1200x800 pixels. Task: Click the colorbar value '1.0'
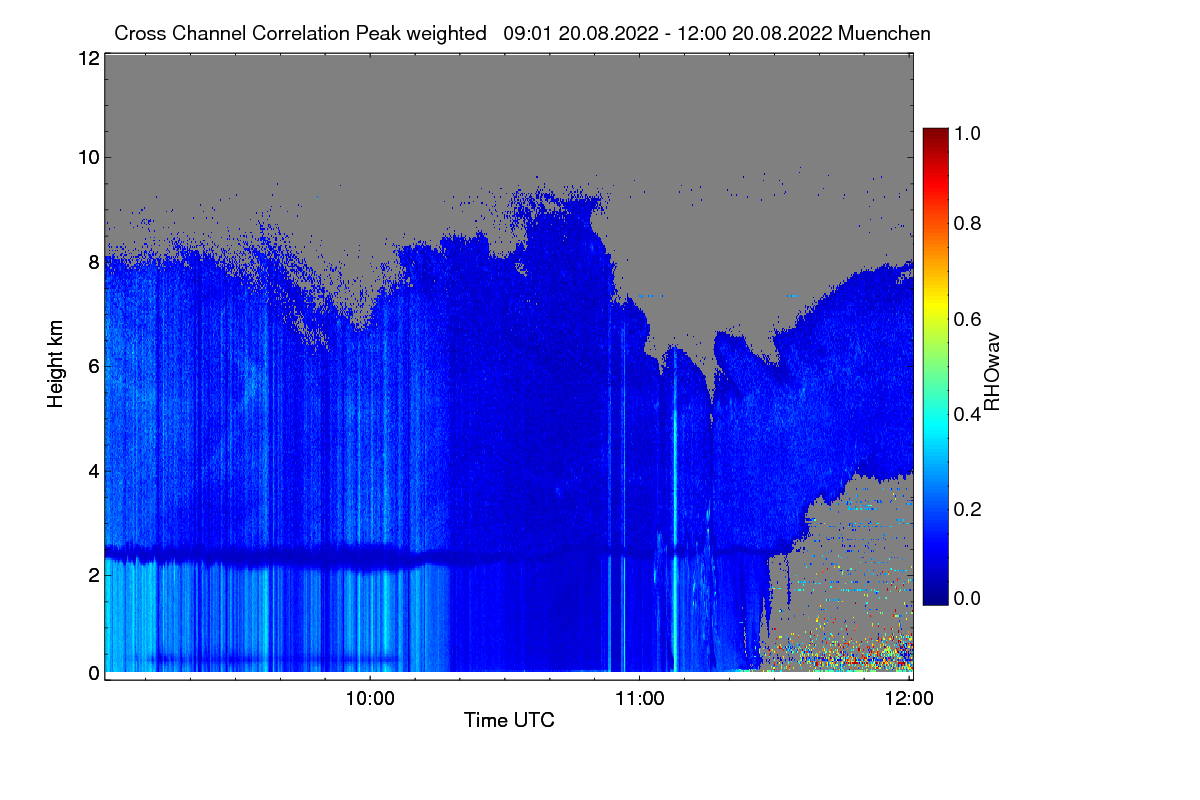pyautogui.click(x=969, y=132)
